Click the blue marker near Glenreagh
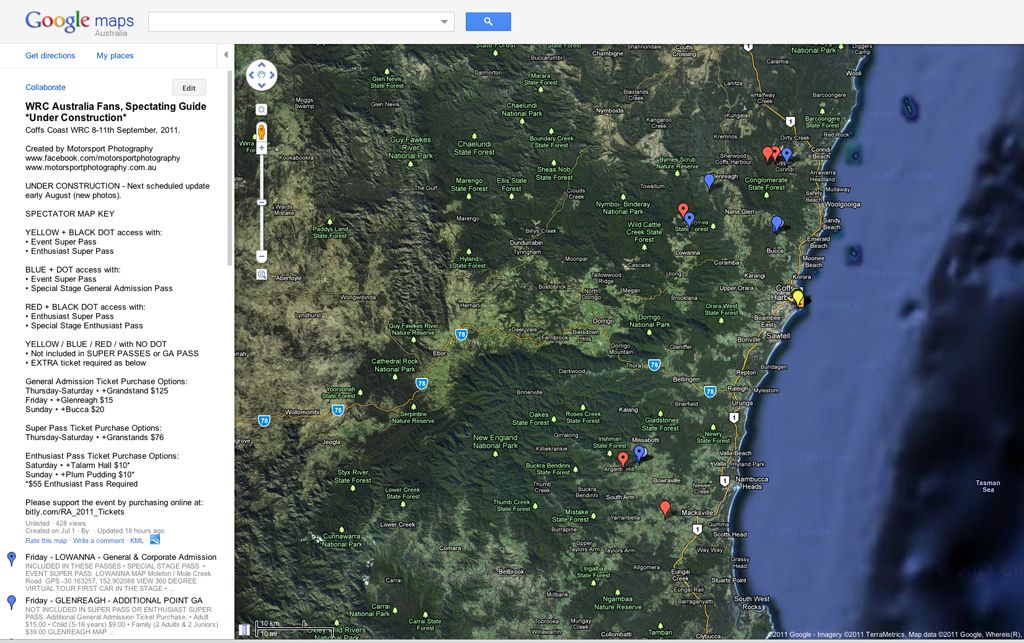Screen dimensions: 1024x643 point(709,181)
